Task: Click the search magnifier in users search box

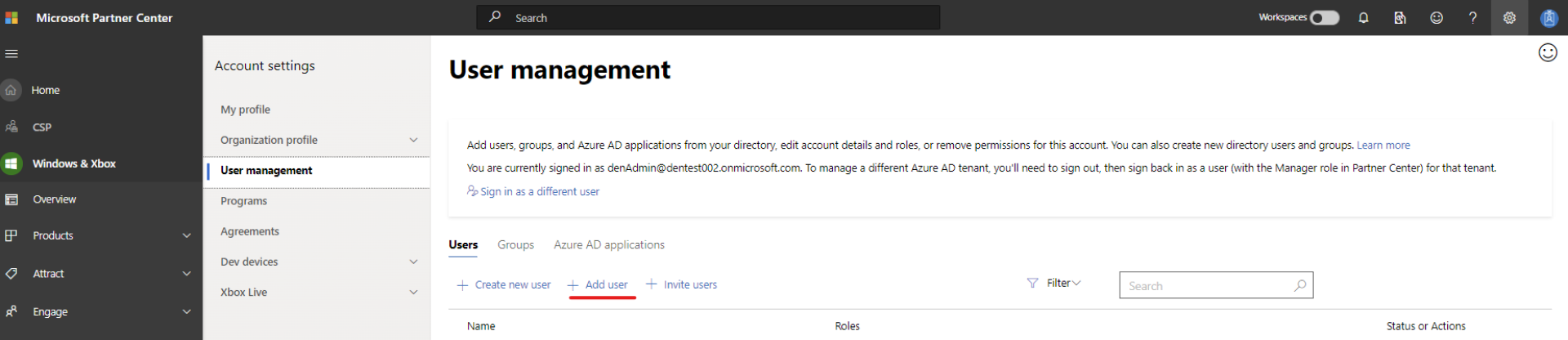Action: point(1299,285)
